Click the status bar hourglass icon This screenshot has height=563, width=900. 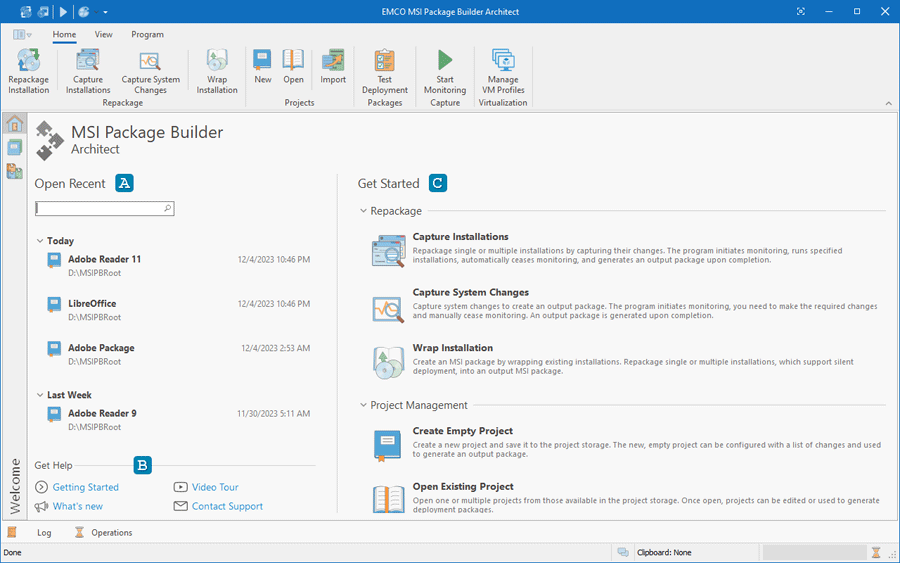coord(876,552)
